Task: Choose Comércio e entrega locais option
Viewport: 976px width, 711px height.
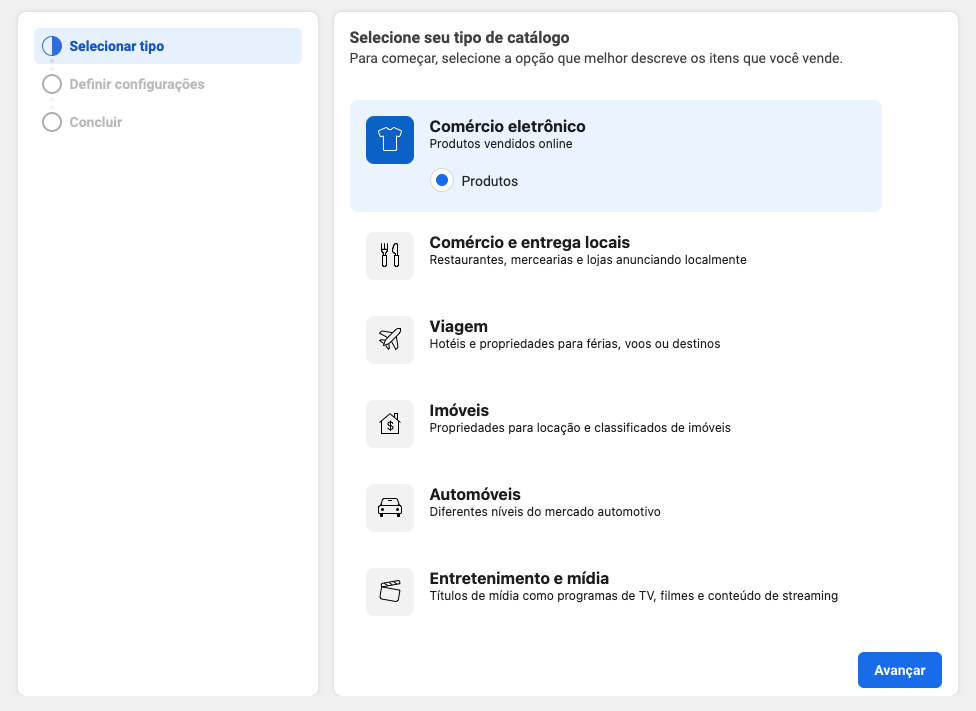Action: pyautogui.click(x=529, y=243)
